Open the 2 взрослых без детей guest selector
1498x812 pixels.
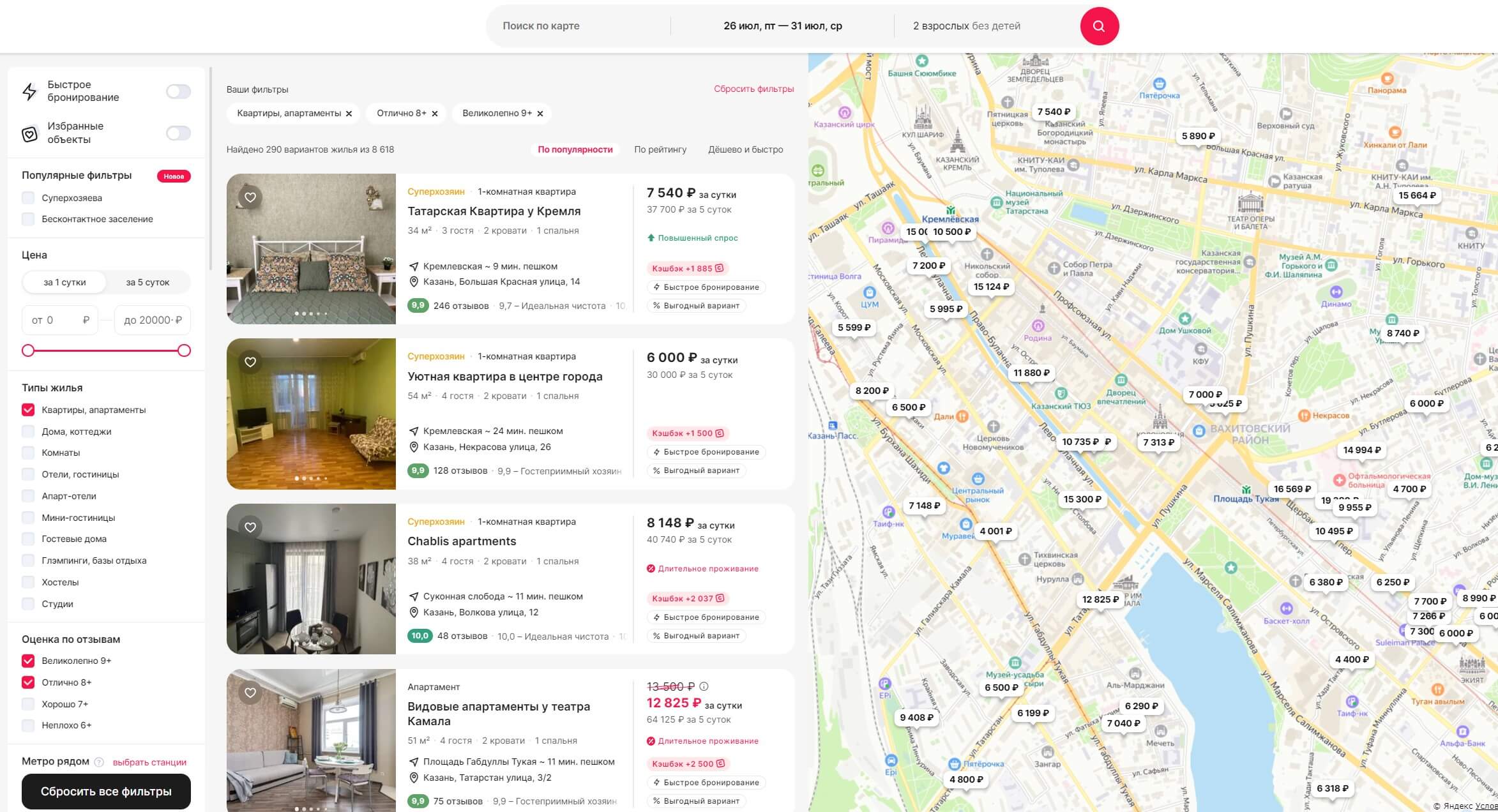[x=967, y=26]
